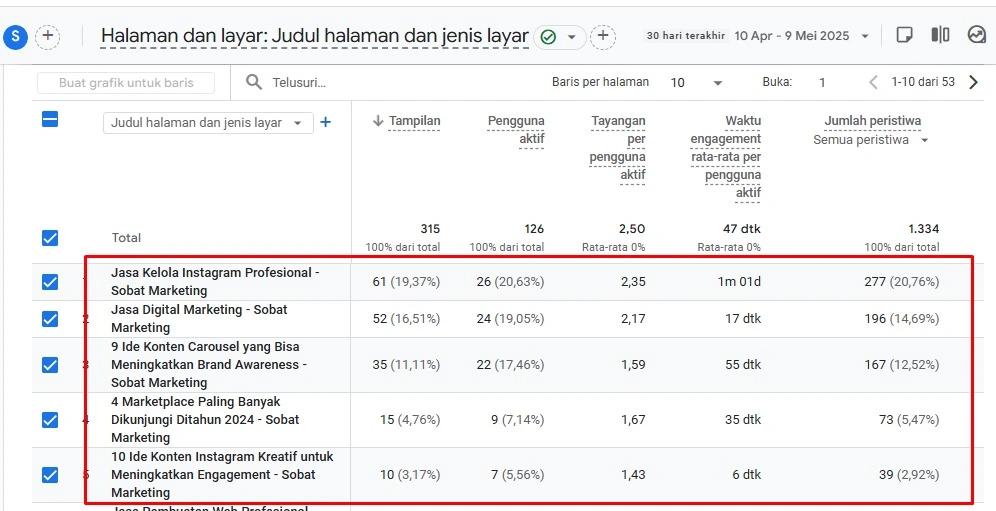Viewport: 996px width, 511px height.
Task: Click total Tampilan value 315
Action: click(430, 229)
